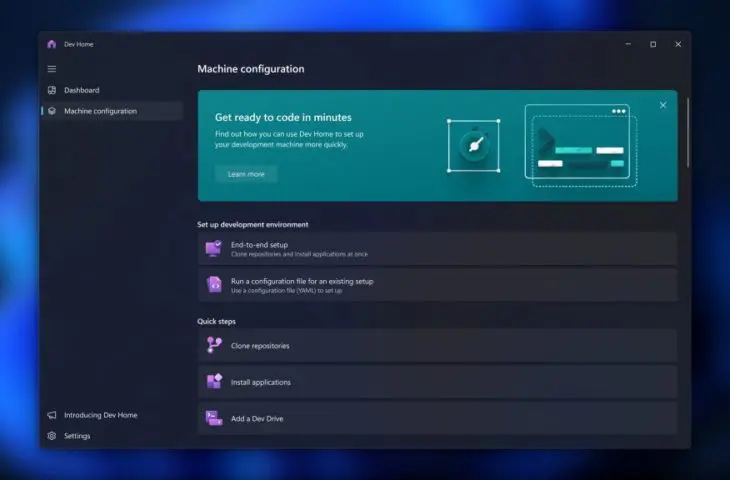Click the Settings gear icon
The width and height of the screenshot is (730, 480).
[52, 436]
